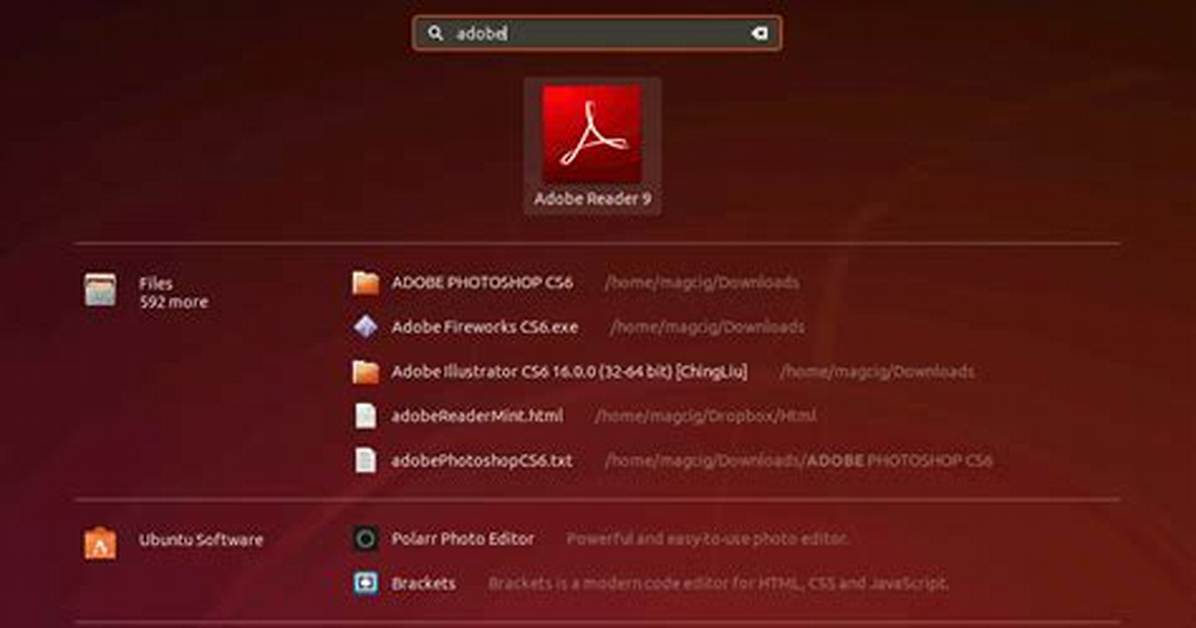
Task: Click the Ubuntu Software label
Action: tap(201, 539)
